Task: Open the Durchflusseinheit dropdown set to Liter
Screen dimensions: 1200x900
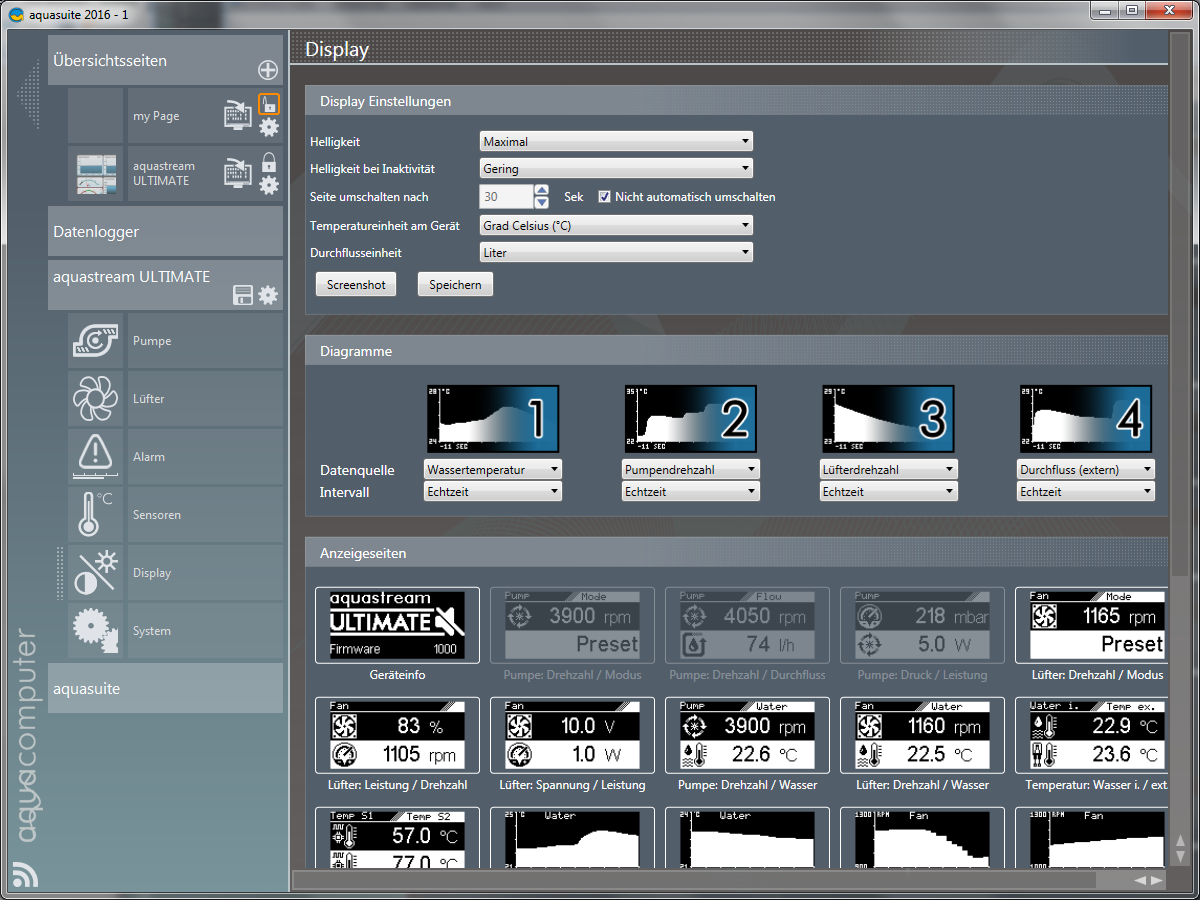Action: tap(616, 252)
